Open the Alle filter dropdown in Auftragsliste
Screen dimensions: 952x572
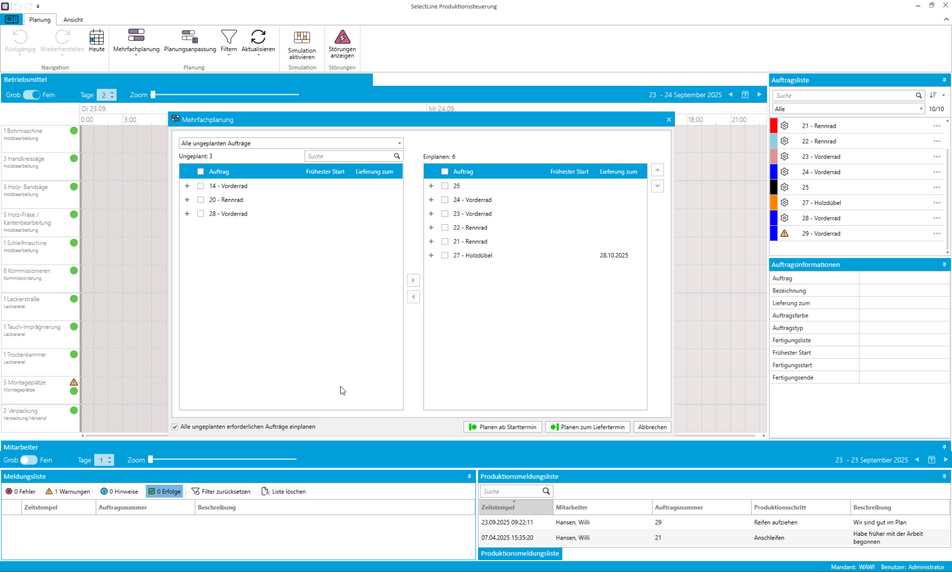point(847,109)
